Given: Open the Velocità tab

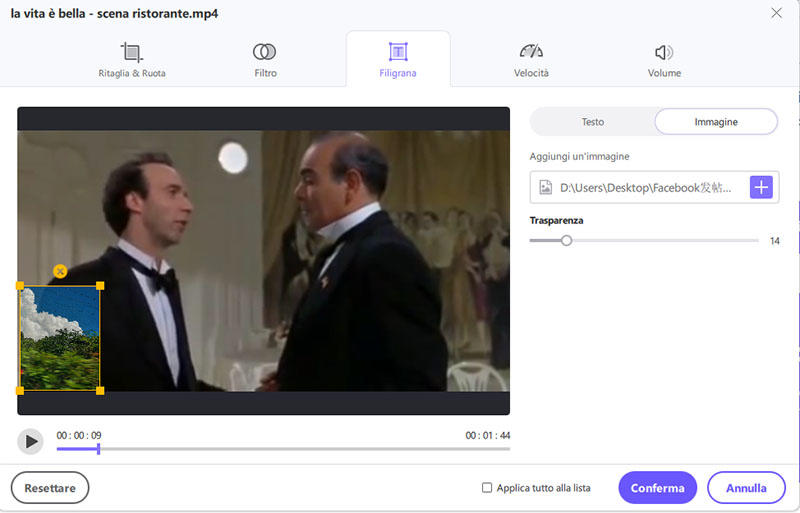Looking at the screenshot, I should 531,60.
